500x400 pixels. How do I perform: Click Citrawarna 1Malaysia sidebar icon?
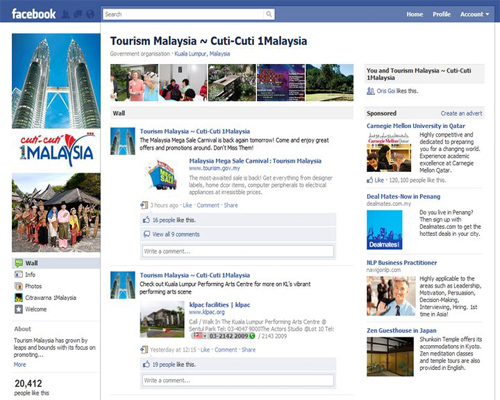[19, 298]
